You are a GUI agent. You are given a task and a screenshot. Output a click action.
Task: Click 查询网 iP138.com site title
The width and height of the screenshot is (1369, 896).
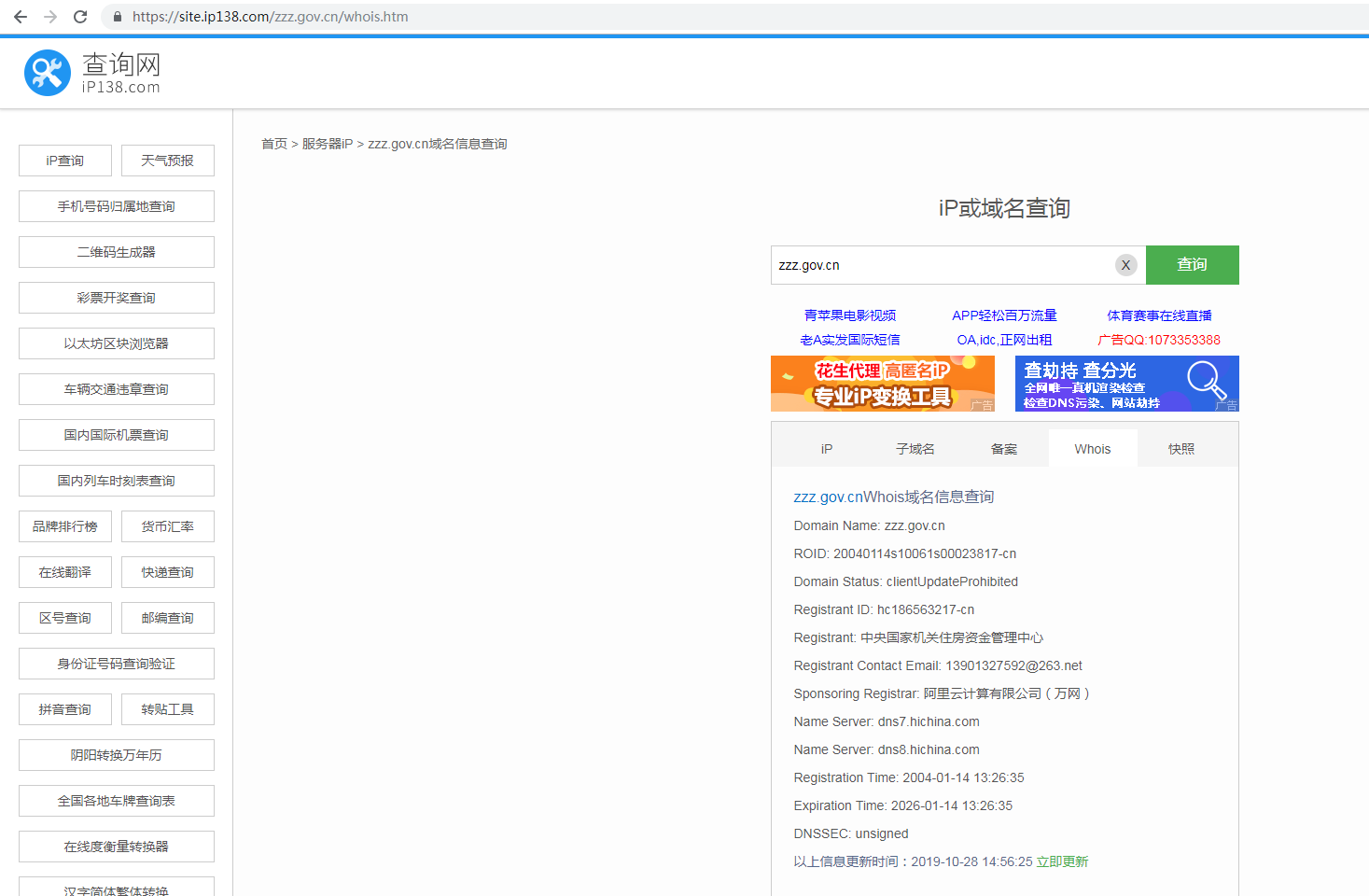pyautogui.click(x=121, y=73)
